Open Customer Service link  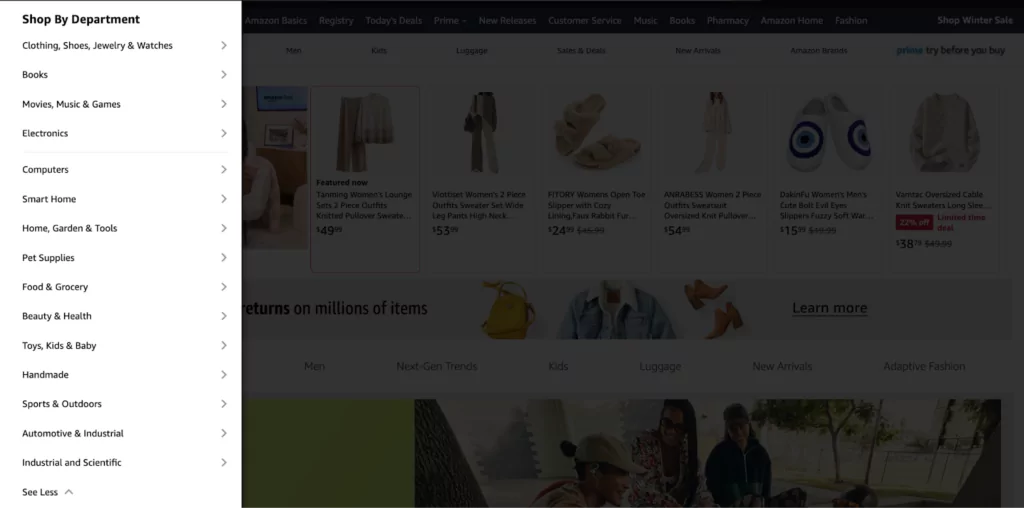click(584, 20)
